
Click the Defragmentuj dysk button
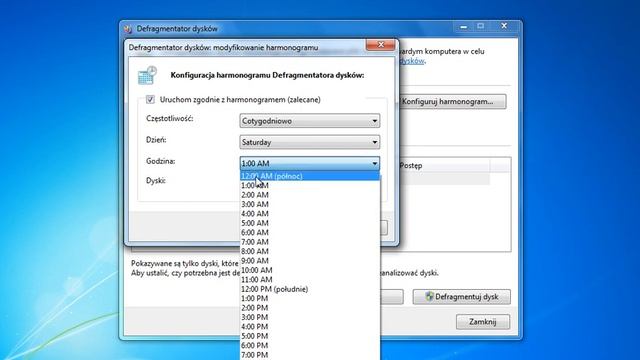pos(462,297)
